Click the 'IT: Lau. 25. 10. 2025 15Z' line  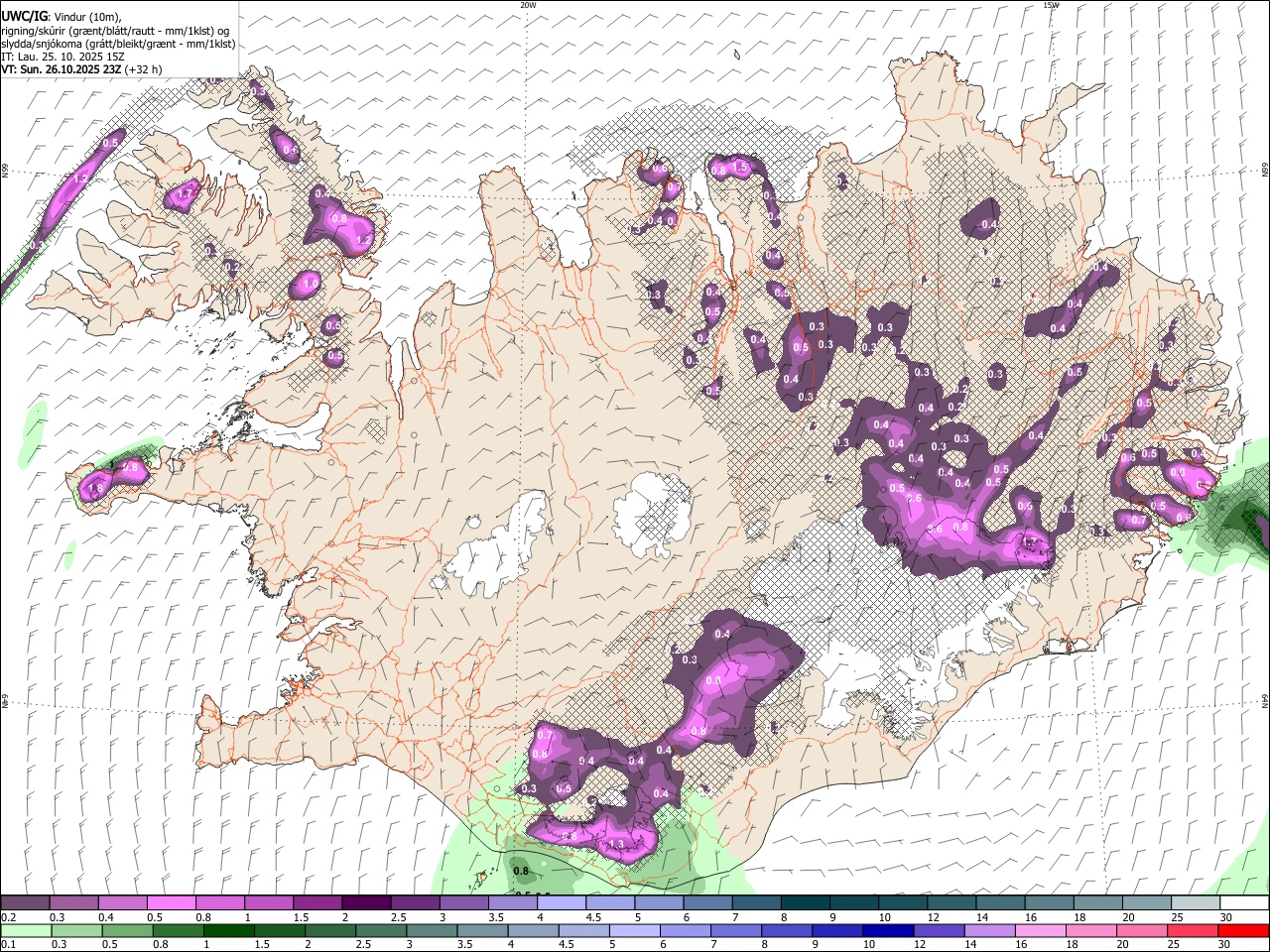pos(63,57)
